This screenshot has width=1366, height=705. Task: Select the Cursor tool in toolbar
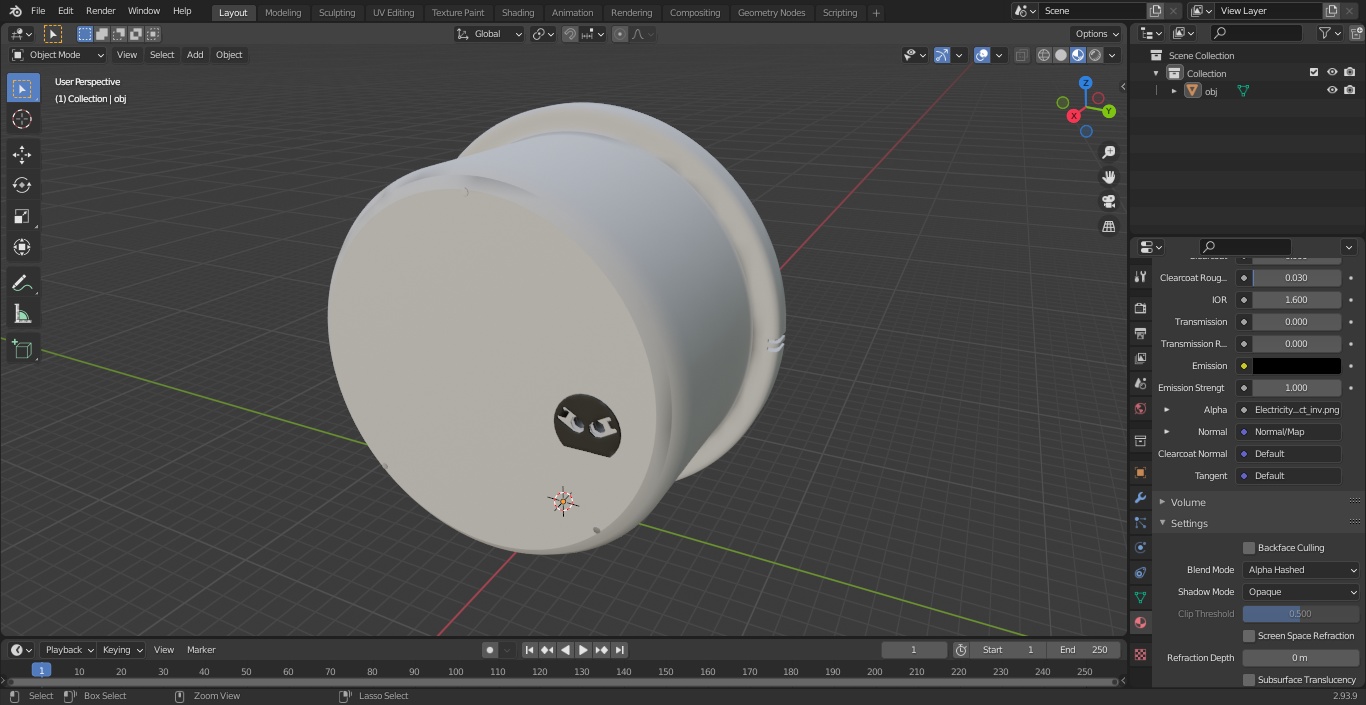[x=22, y=119]
